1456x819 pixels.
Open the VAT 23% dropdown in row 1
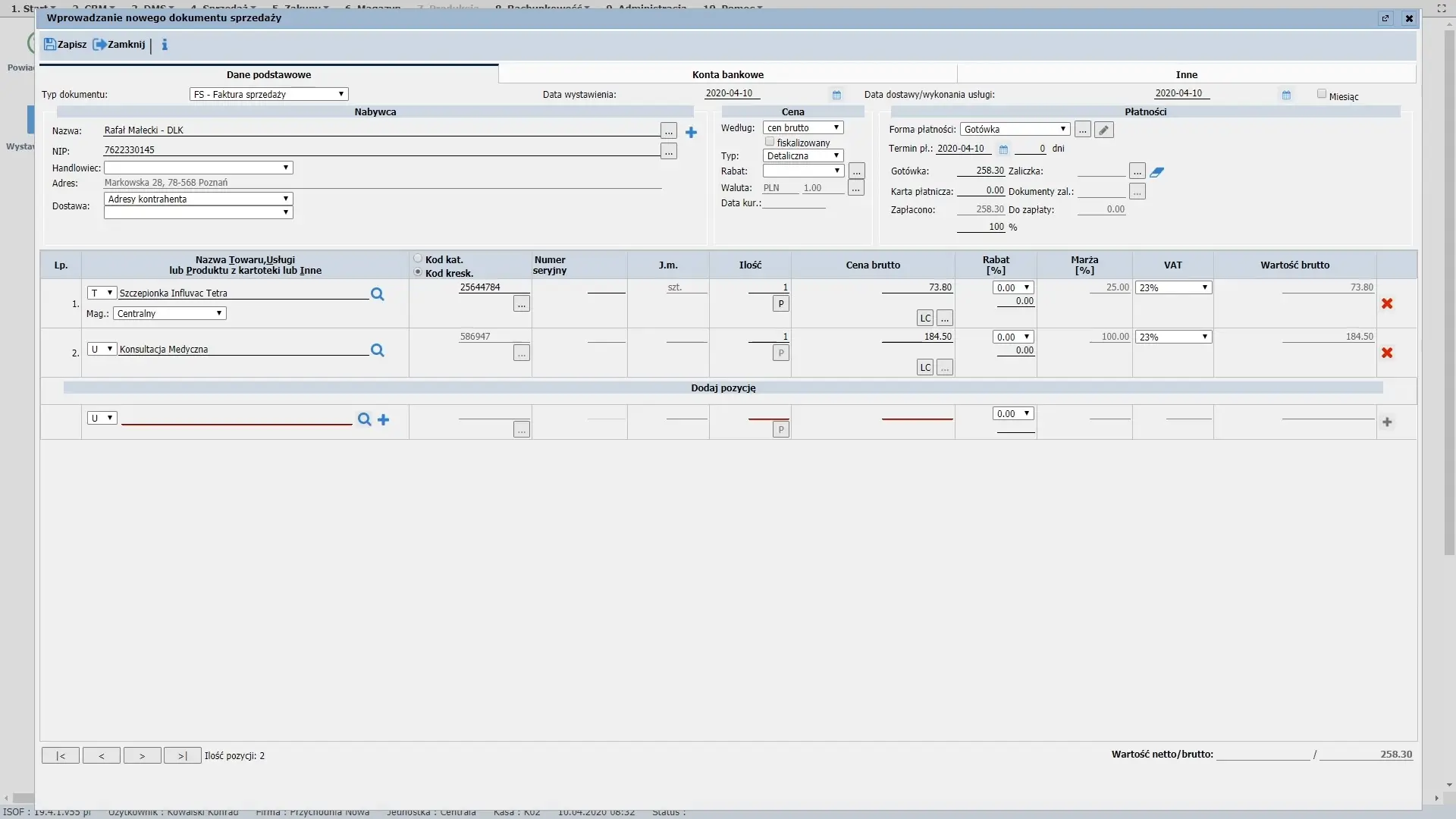1172,287
